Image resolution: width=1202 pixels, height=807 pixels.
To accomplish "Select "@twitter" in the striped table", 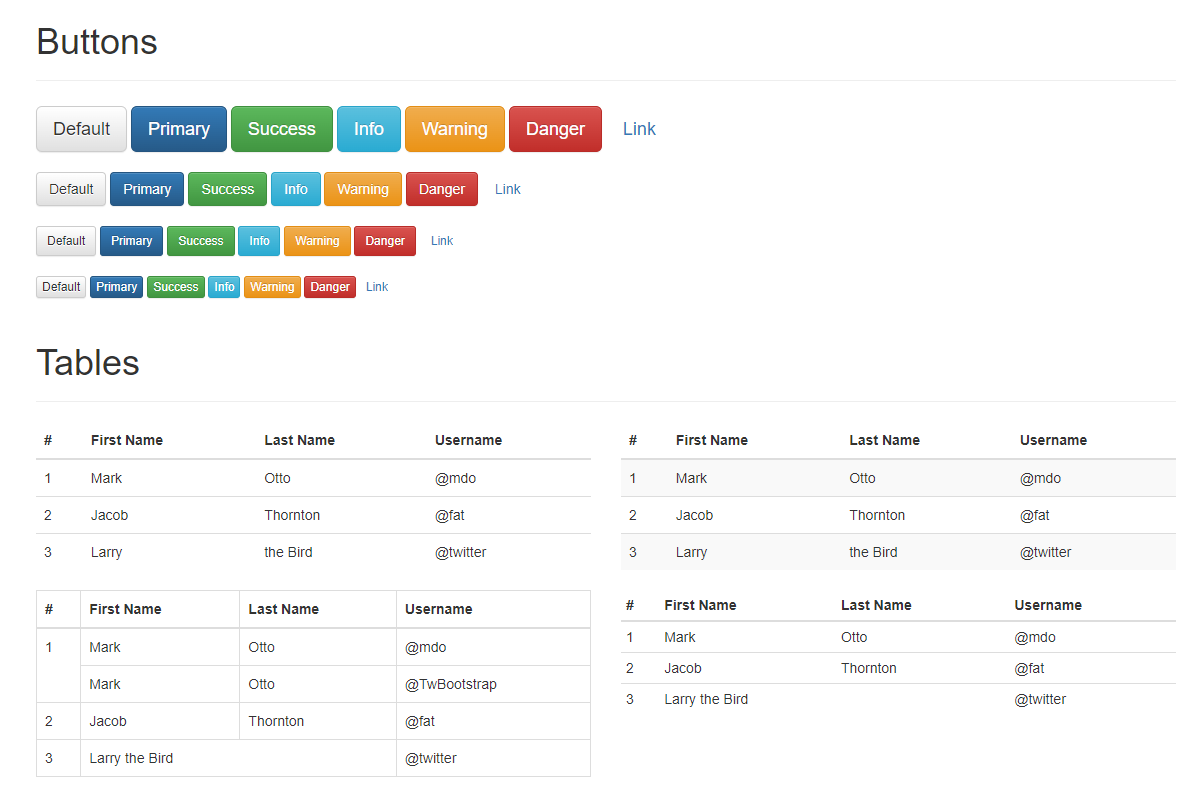I will pyautogui.click(x=1046, y=552).
